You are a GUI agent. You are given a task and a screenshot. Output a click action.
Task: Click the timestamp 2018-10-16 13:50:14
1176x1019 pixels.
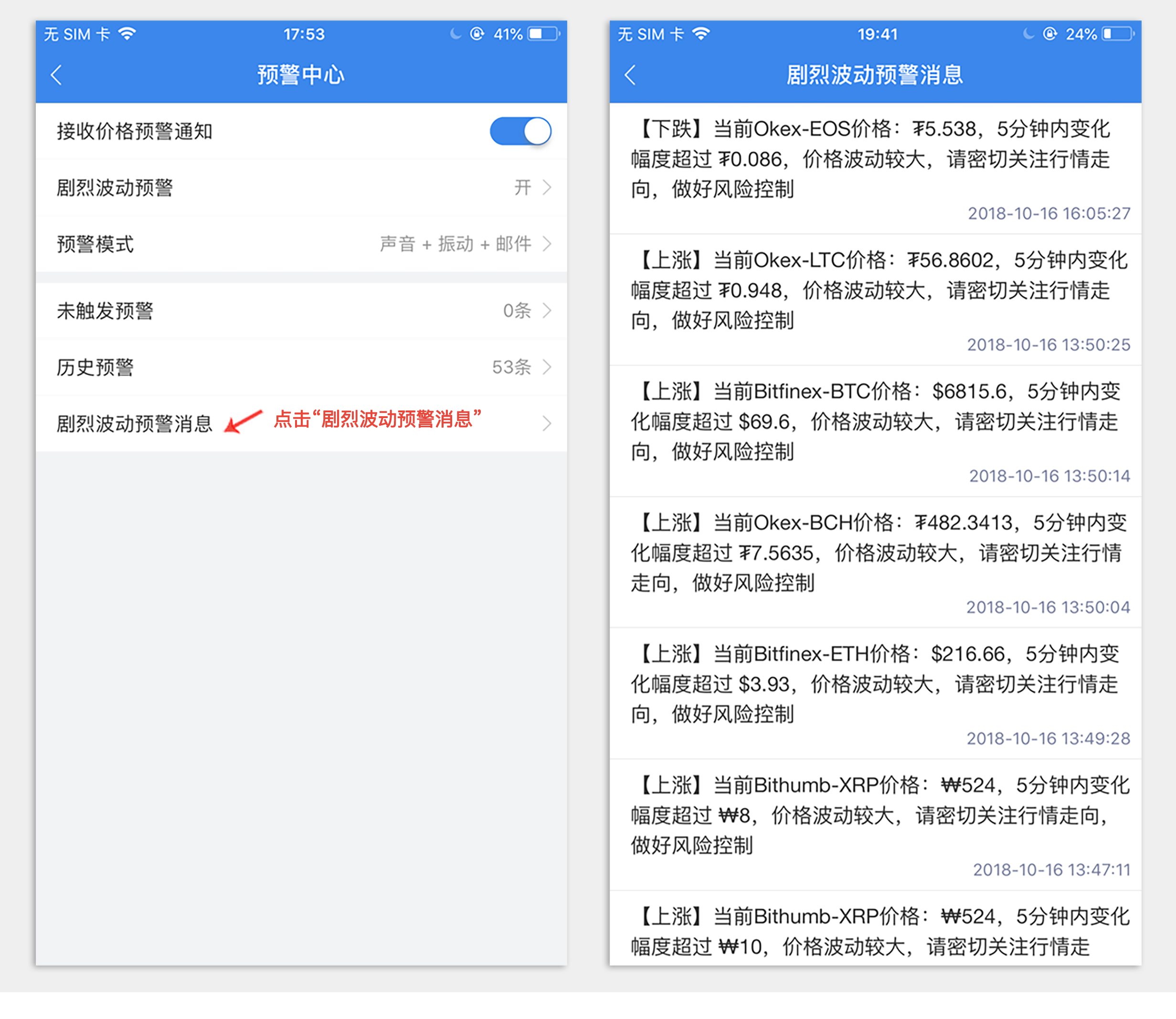point(1049,476)
